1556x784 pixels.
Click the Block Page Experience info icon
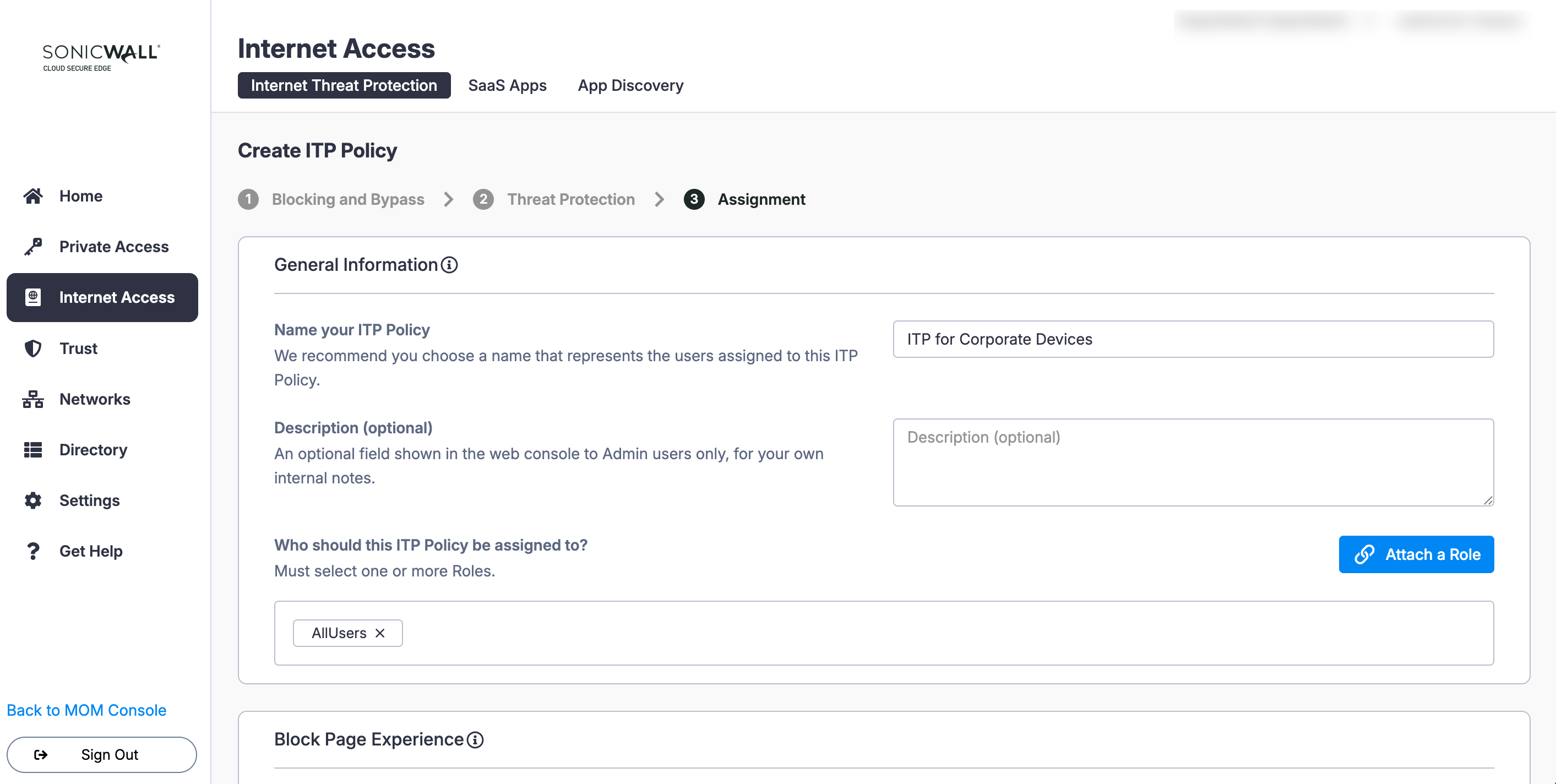(x=475, y=740)
